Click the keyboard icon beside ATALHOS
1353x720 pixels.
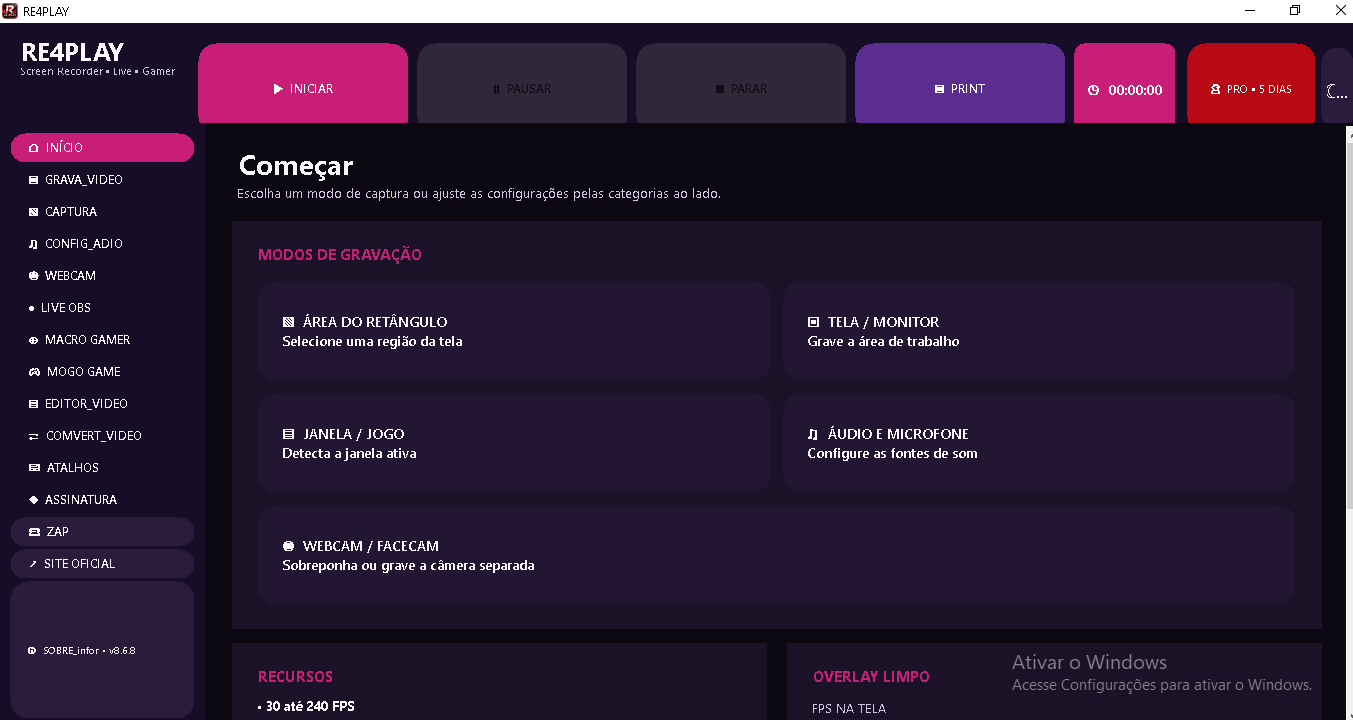(x=35, y=468)
